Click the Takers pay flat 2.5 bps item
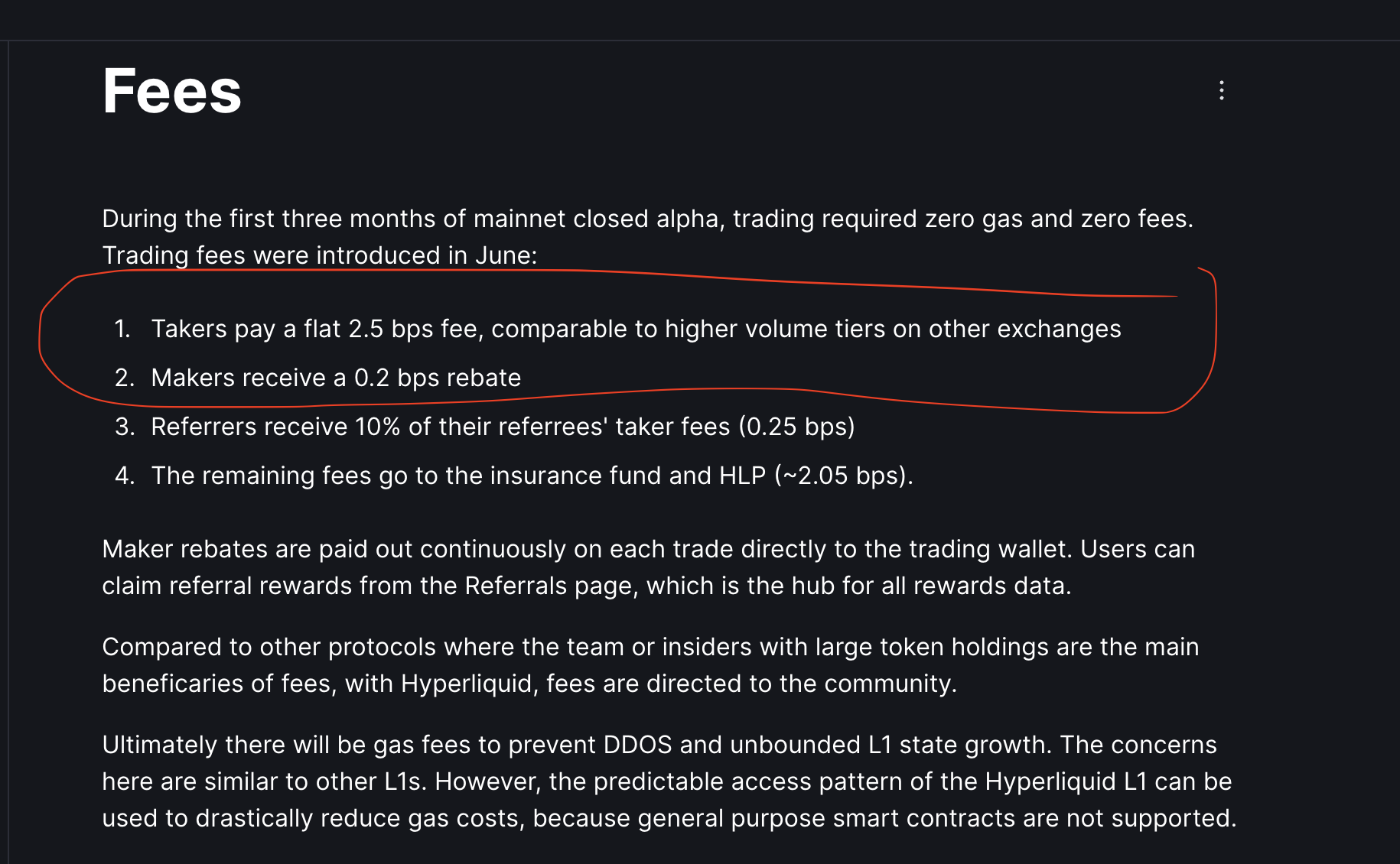This screenshot has height=864, width=1400. 635,329
